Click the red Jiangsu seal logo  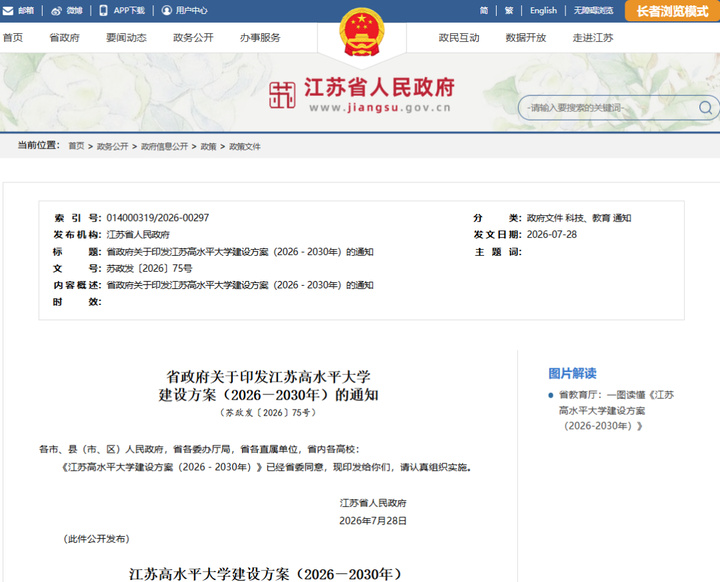coord(282,95)
